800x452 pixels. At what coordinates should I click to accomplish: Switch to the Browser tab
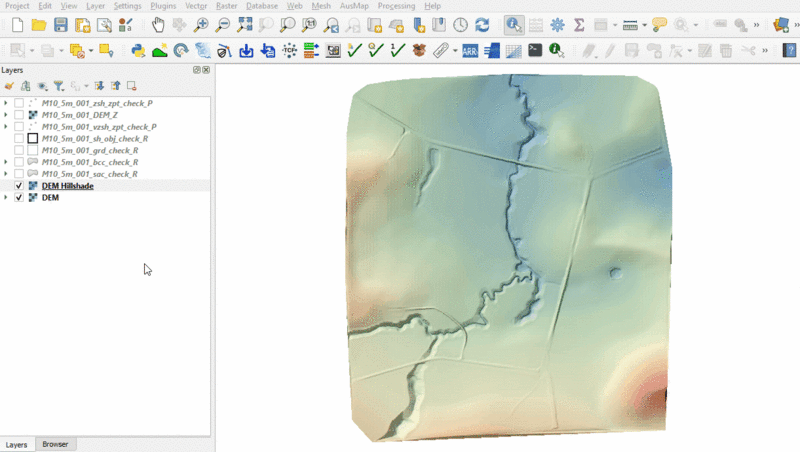(55, 444)
